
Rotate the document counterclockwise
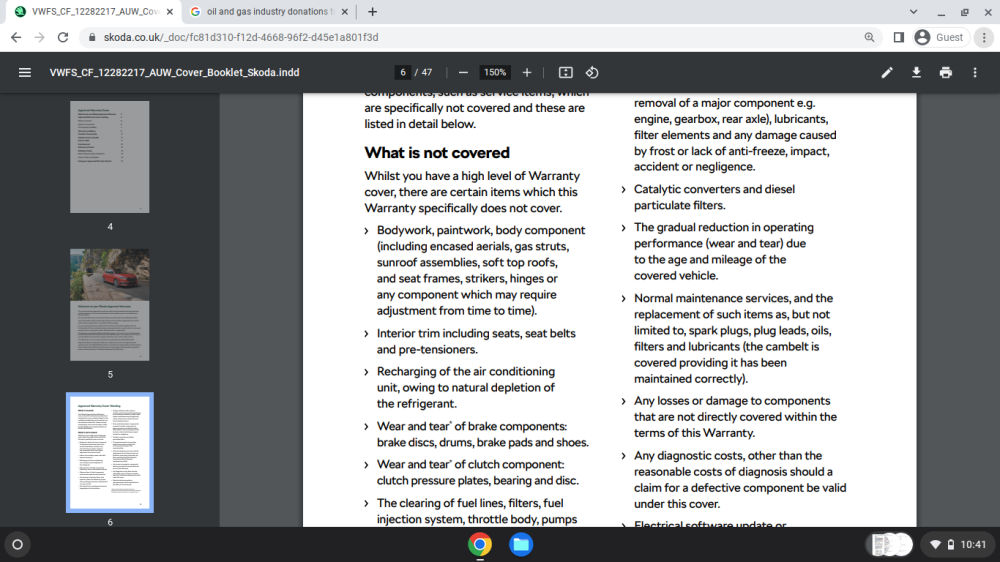(592, 73)
